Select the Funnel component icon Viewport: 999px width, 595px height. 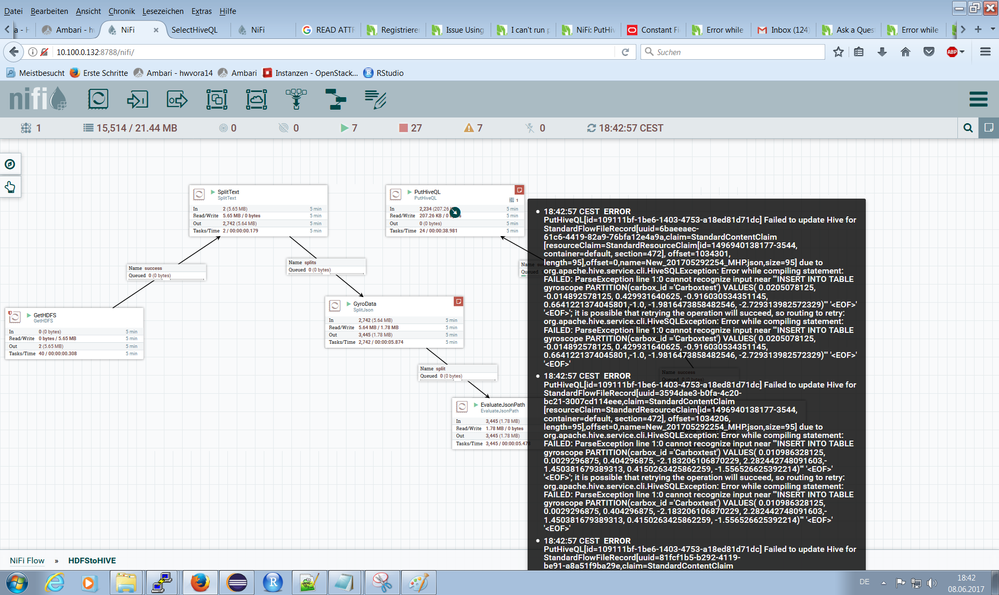pyautogui.click(x=296, y=99)
